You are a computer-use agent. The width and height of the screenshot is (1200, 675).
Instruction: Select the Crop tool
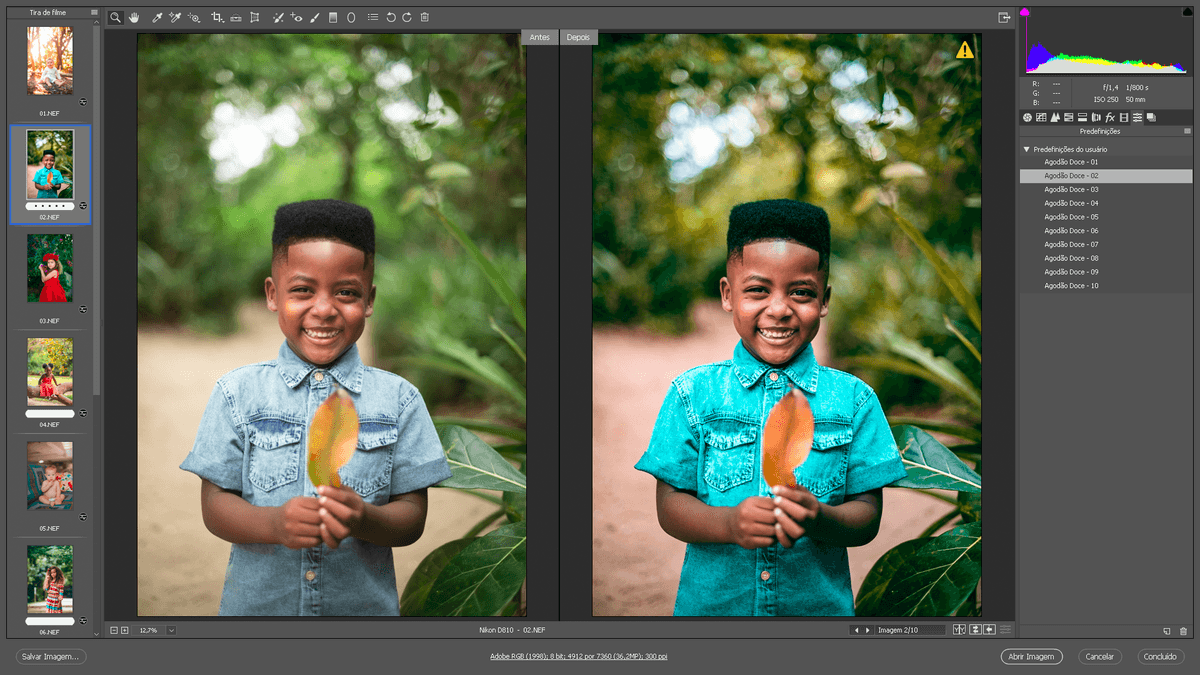point(217,18)
